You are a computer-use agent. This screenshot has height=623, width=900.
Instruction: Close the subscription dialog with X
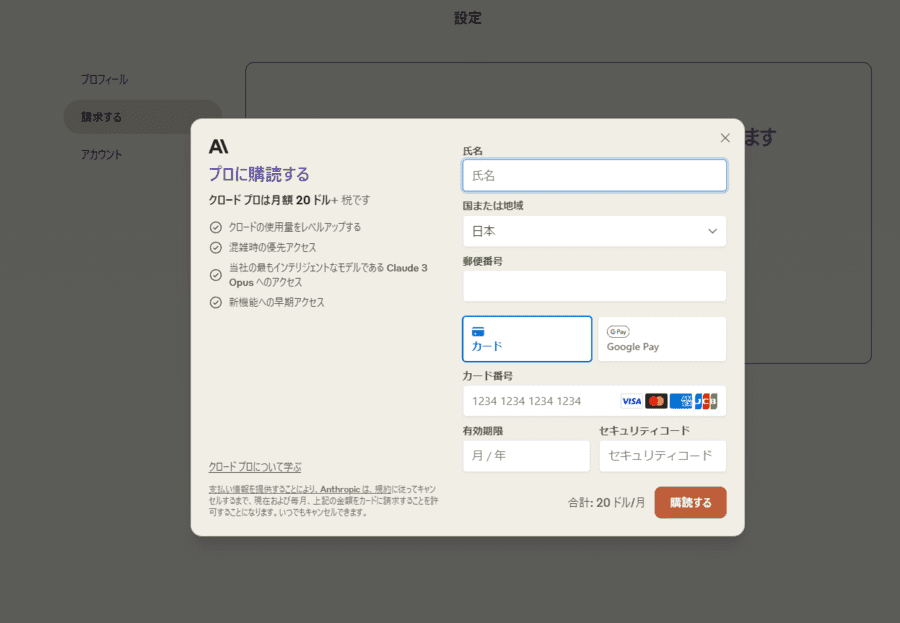click(x=725, y=138)
